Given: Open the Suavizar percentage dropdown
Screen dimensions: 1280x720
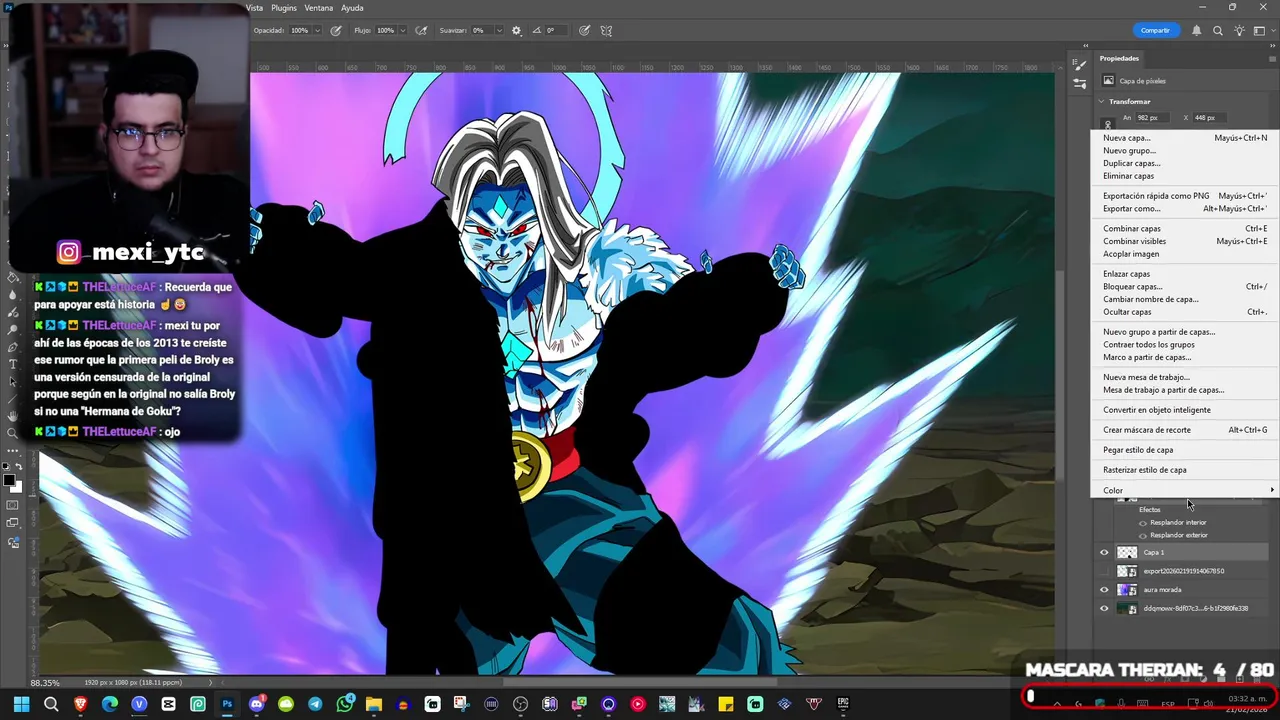Looking at the screenshot, I should click(x=499, y=31).
